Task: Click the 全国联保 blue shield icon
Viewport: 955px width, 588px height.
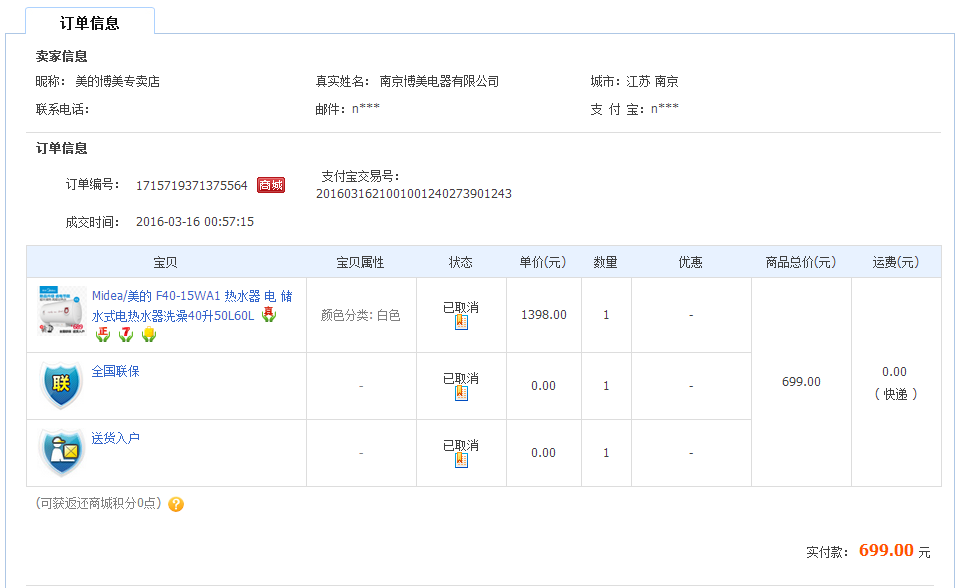Action: click(61, 385)
